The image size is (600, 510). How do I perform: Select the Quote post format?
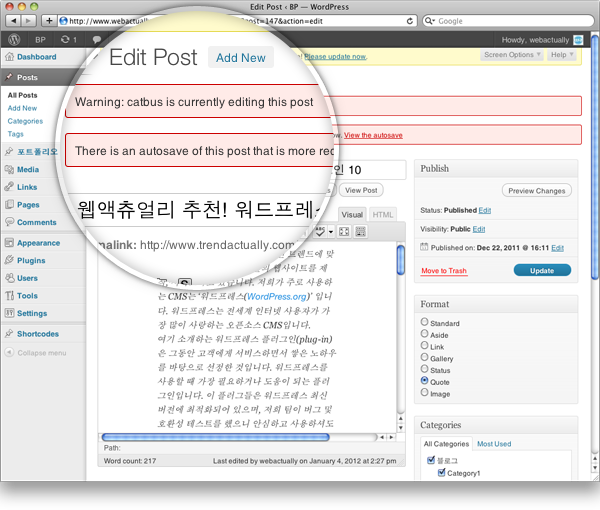[424, 380]
